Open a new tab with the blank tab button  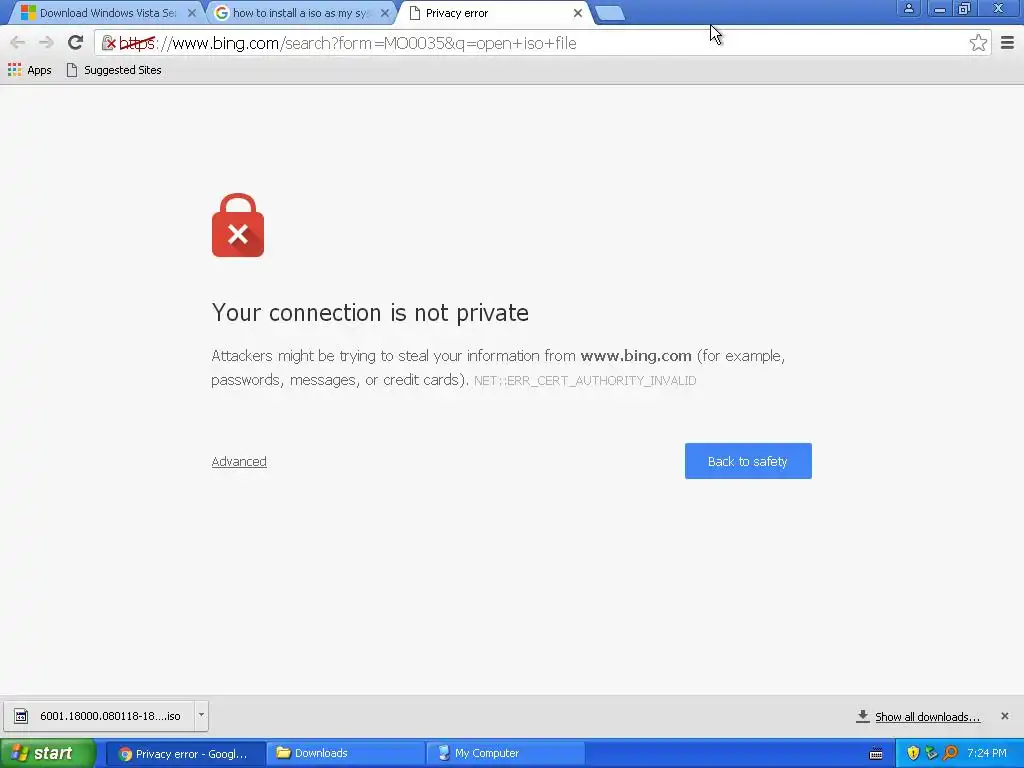610,13
